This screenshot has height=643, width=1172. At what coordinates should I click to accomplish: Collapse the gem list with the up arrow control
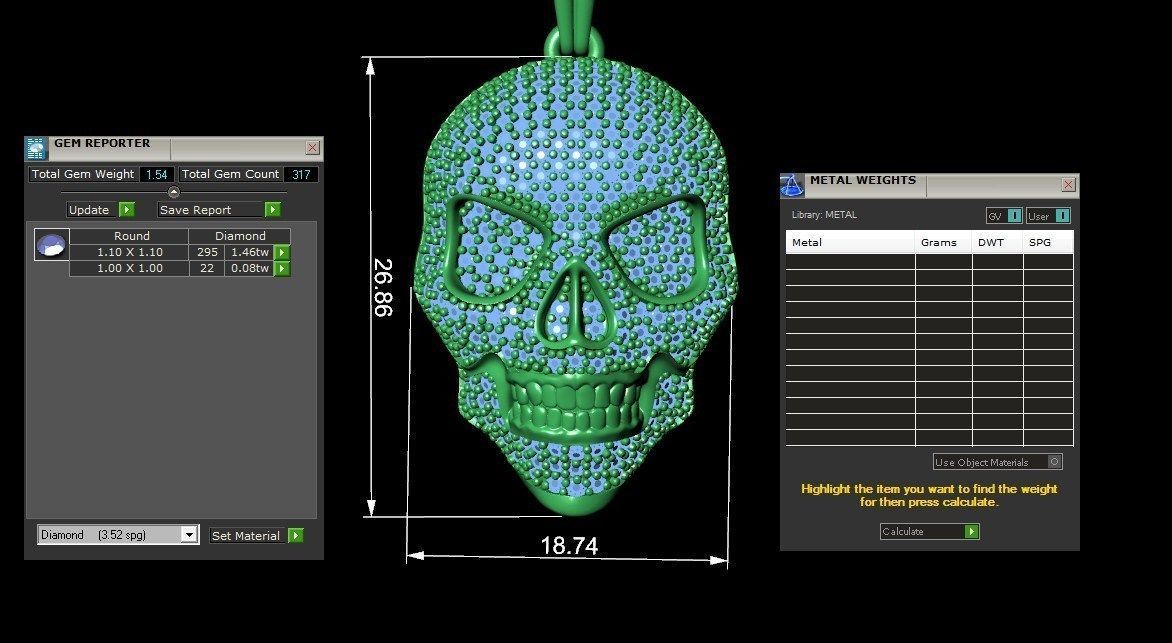(174, 191)
